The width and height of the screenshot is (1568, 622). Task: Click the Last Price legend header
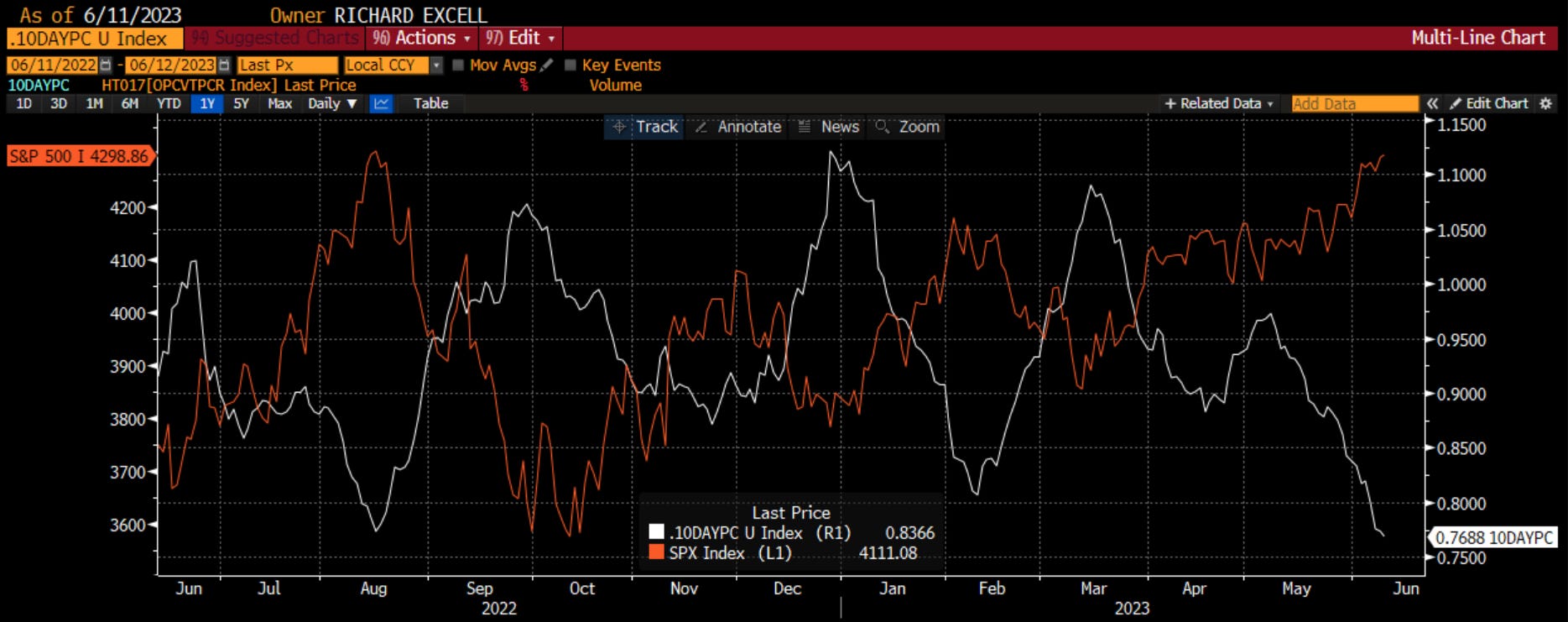tap(791, 512)
